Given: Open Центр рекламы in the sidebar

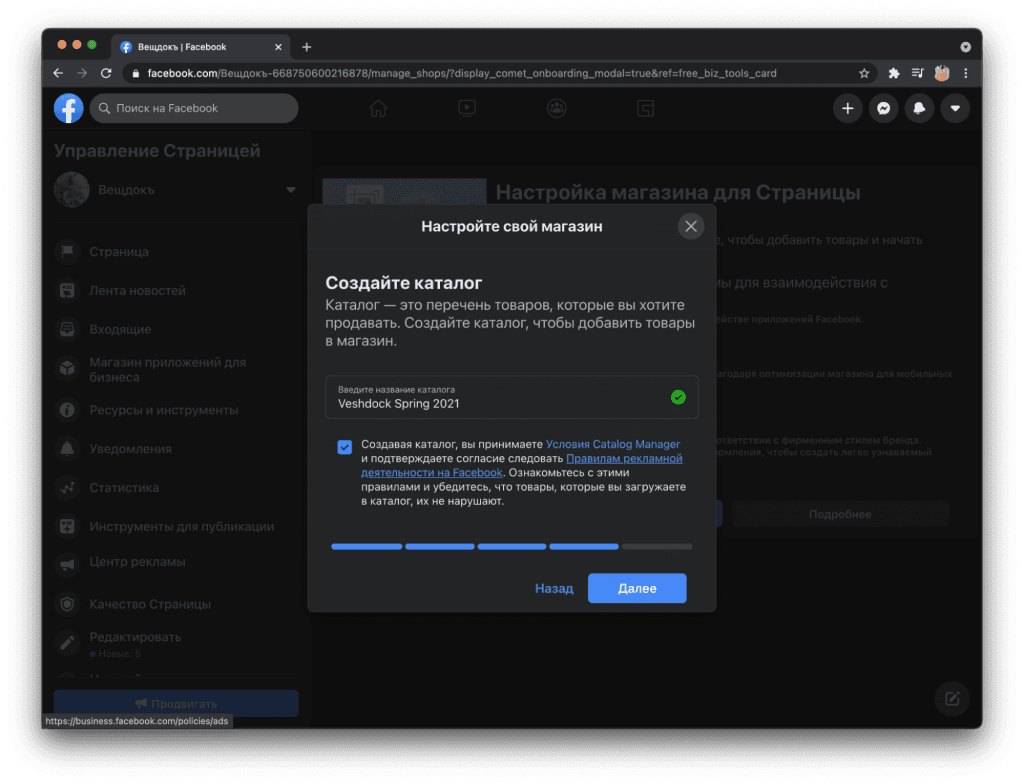Looking at the screenshot, I should pyautogui.click(x=137, y=563).
